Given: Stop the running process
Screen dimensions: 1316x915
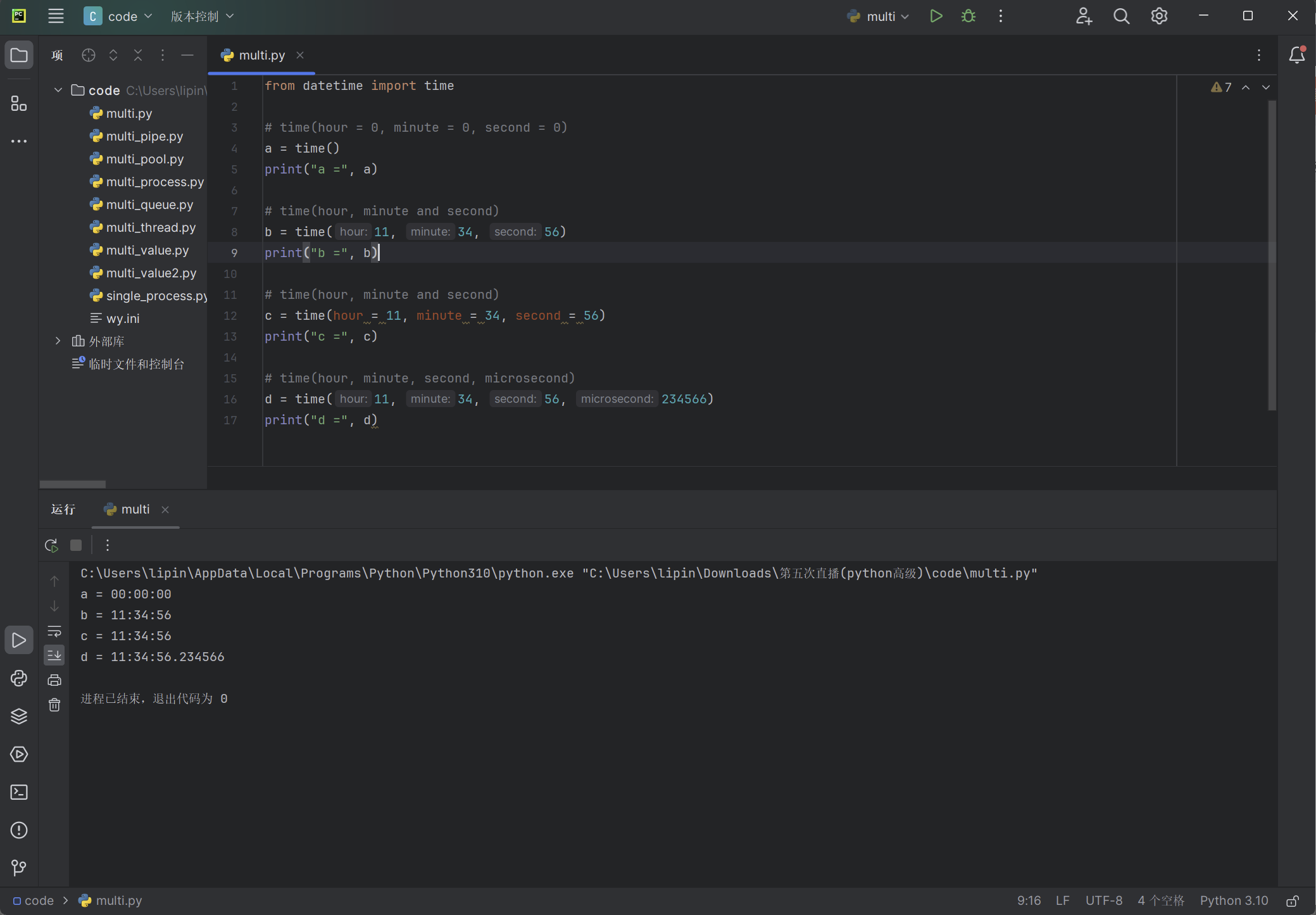Looking at the screenshot, I should pyautogui.click(x=76, y=545).
